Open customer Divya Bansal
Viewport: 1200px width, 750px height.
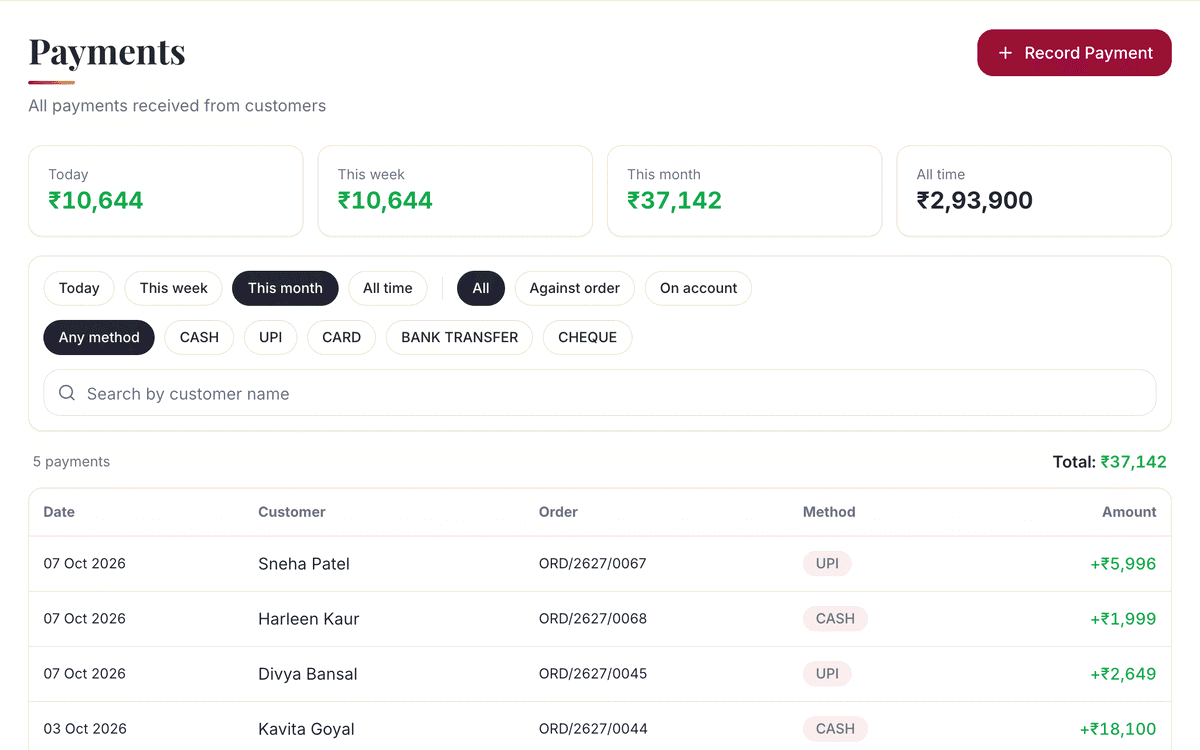click(308, 674)
